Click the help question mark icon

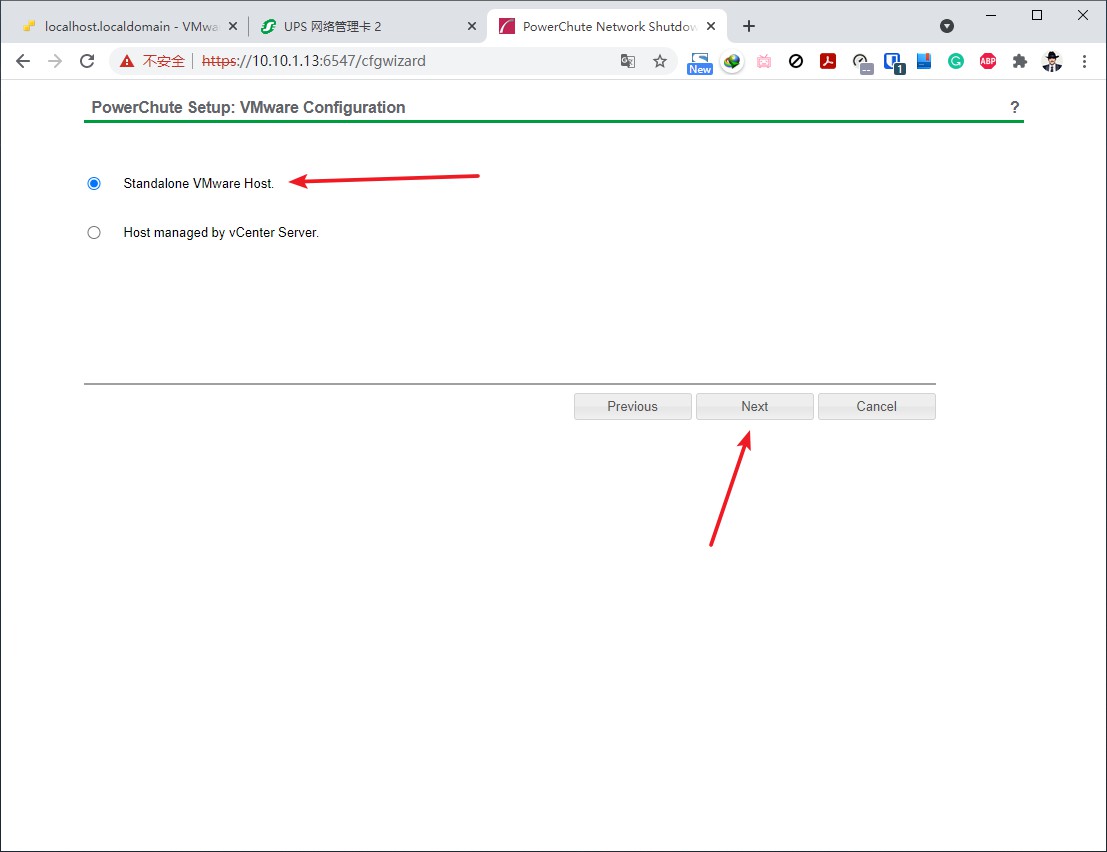(1014, 107)
